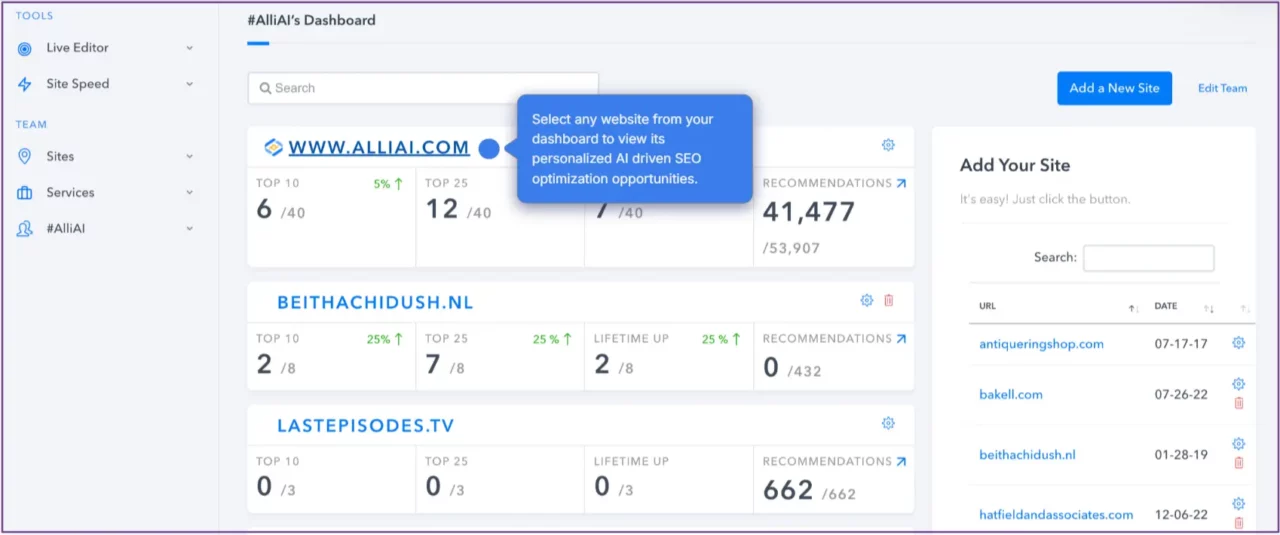The width and height of the screenshot is (1280, 535).
Task: Open settings gear in beithachidush.nl table row
Action: [1238, 444]
